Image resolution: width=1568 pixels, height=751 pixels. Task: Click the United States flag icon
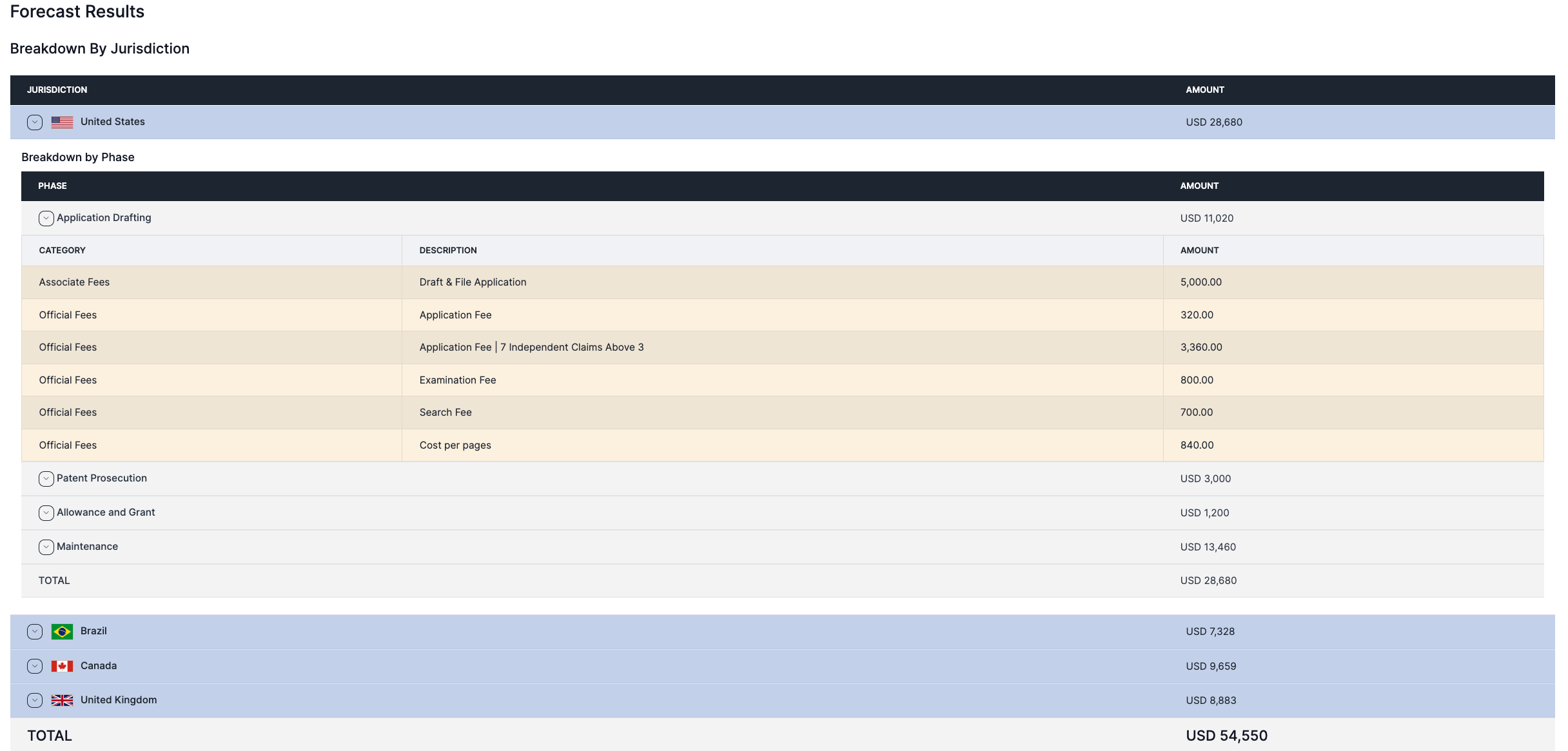click(62, 122)
